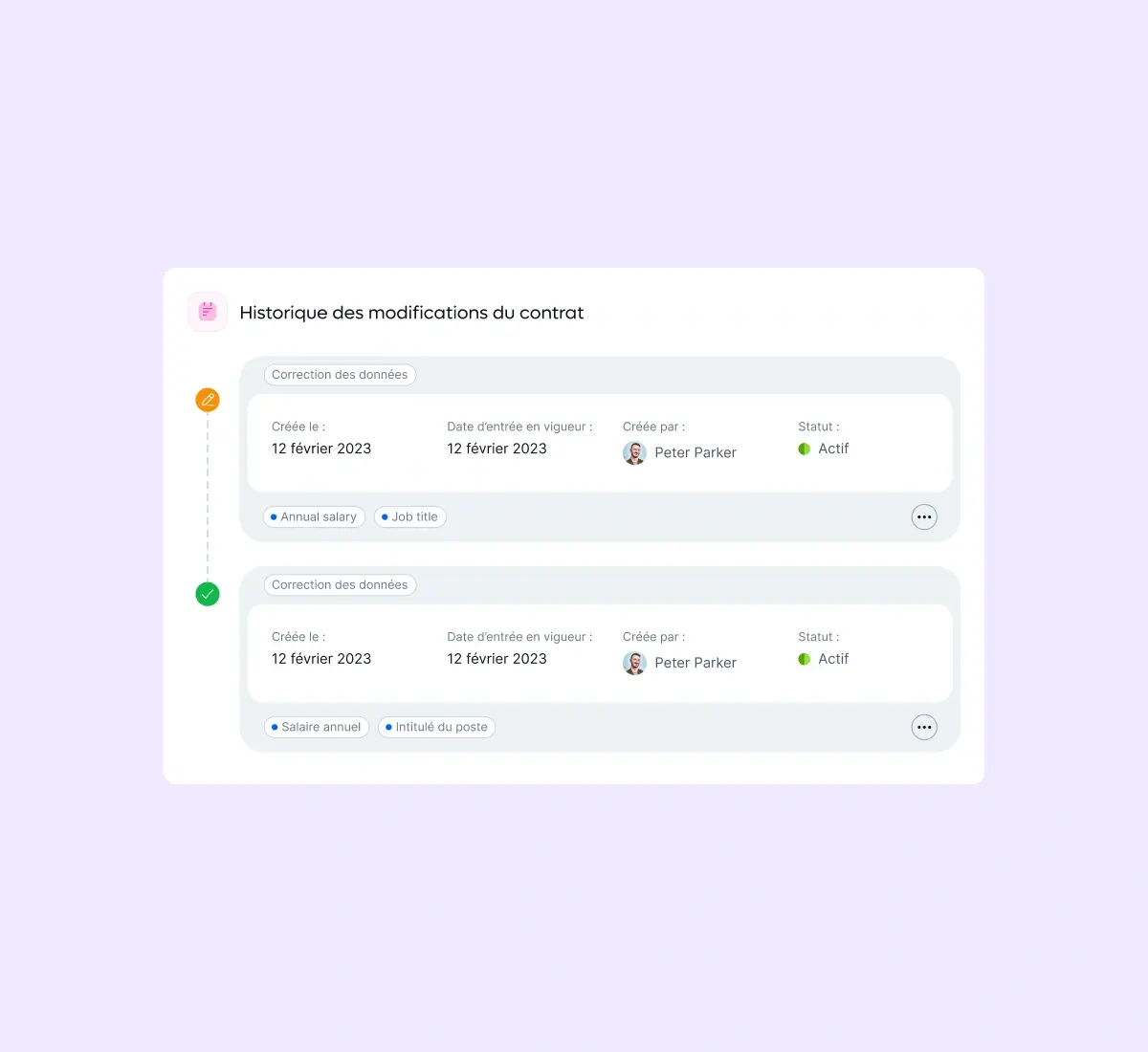Click the first Correction des données label
Viewport: 1148px width, 1052px height.
340,375
